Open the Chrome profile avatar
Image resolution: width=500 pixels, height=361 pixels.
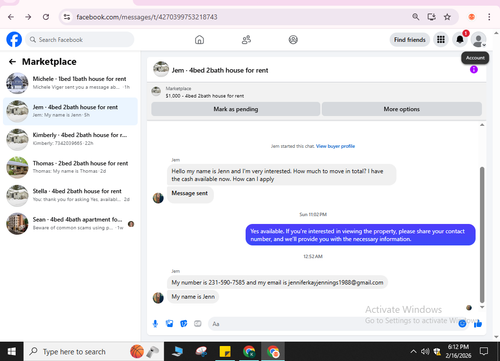point(471,17)
